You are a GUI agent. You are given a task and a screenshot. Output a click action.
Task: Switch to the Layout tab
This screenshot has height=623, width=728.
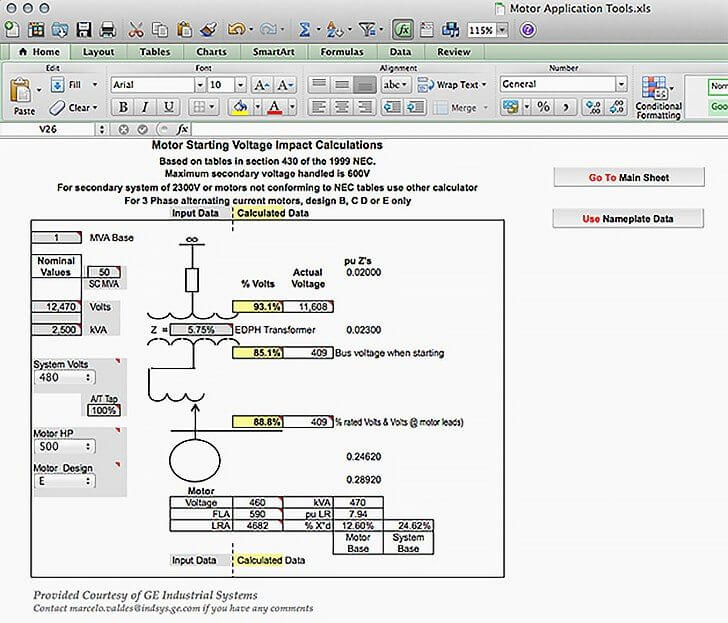[x=98, y=52]
